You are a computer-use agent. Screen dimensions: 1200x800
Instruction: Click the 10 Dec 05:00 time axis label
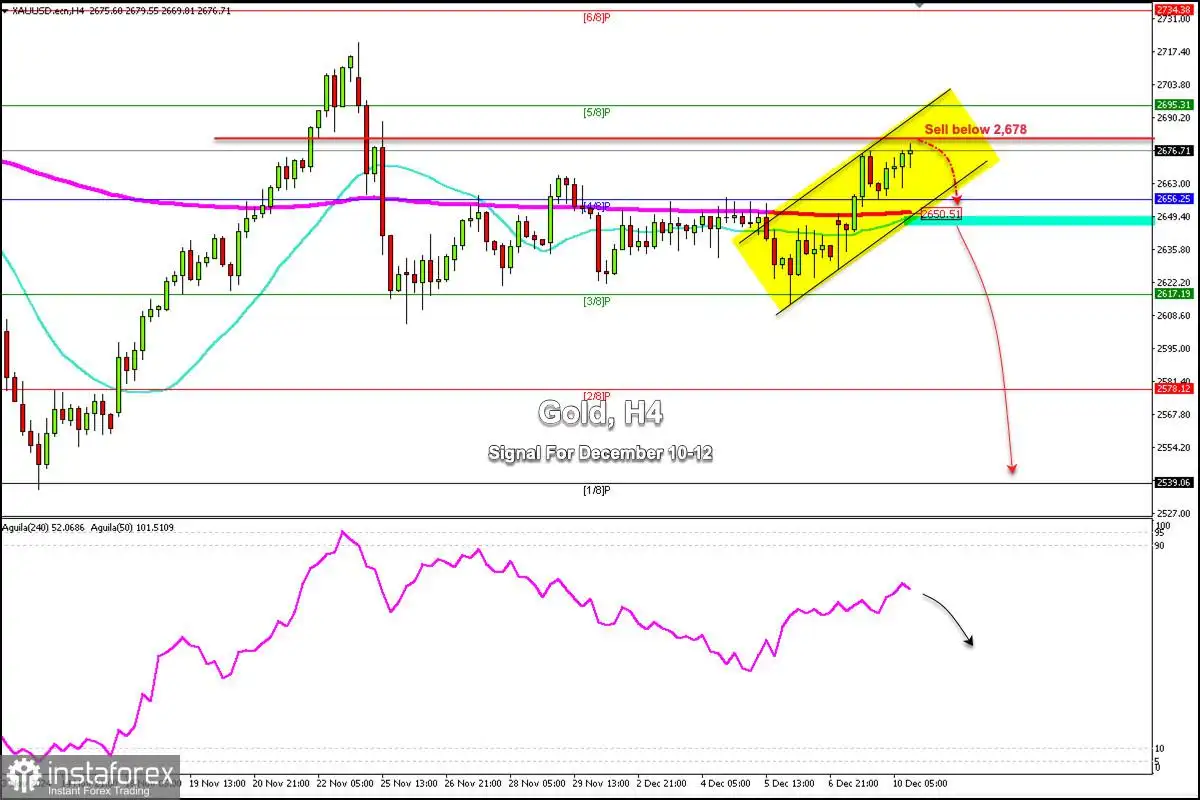tap(920, 783)
